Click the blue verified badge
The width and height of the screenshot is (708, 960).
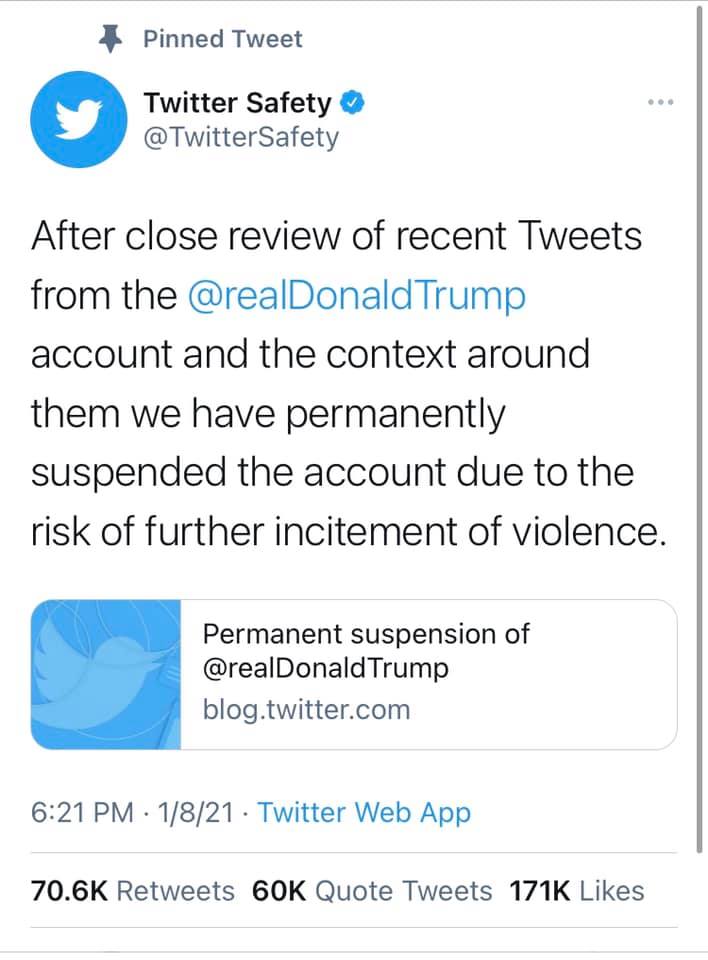353,102
